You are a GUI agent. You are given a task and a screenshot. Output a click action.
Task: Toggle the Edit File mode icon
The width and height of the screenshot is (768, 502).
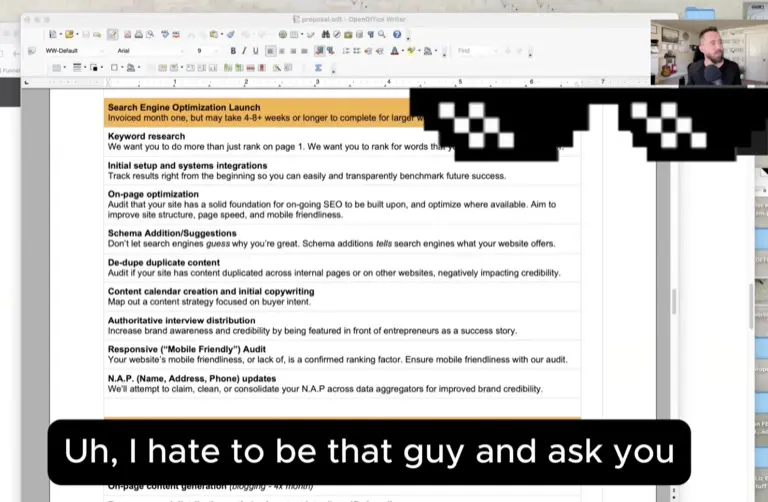click(112, 34)
